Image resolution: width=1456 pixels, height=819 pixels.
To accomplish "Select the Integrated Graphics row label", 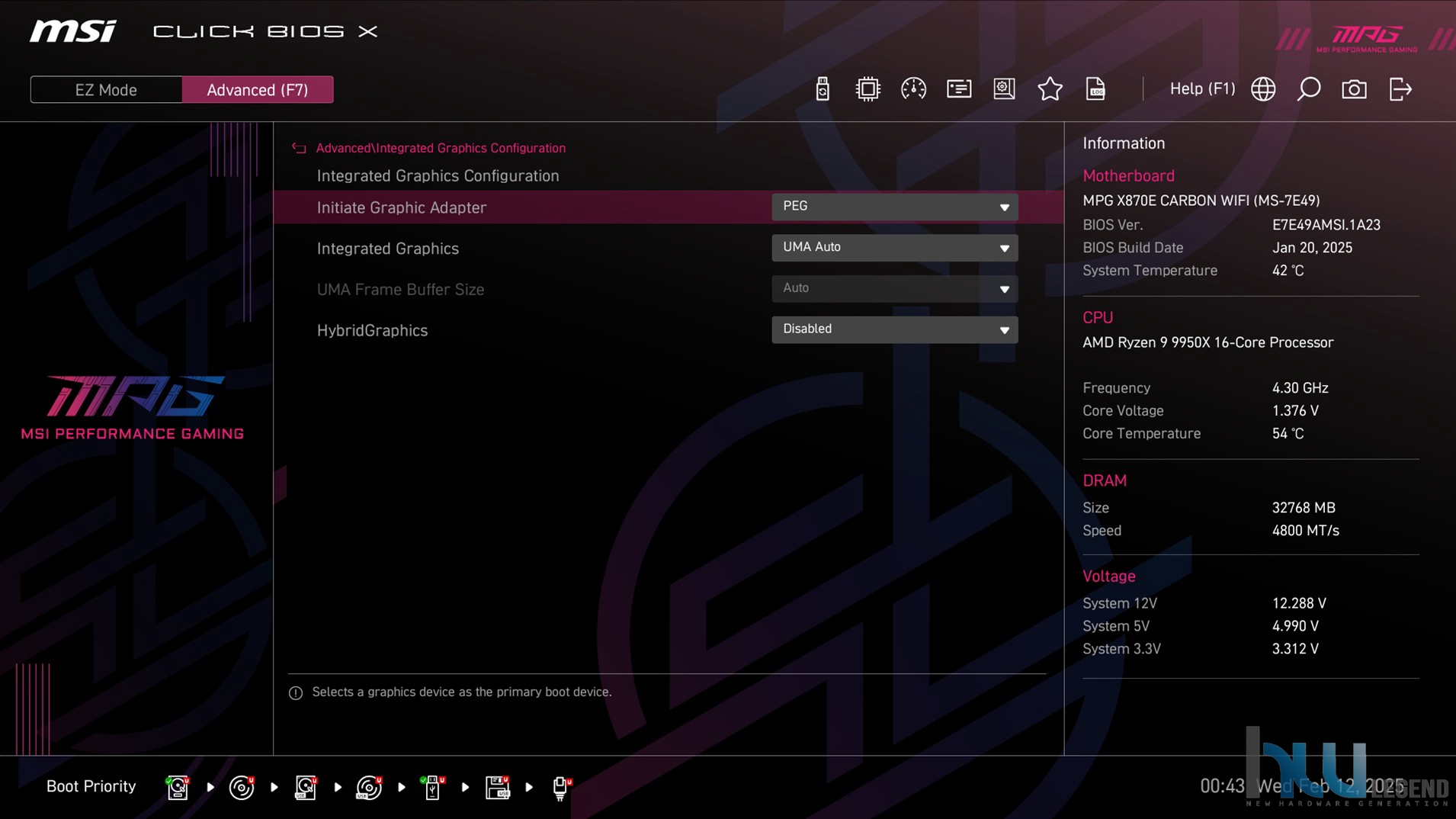I will 387,249.
